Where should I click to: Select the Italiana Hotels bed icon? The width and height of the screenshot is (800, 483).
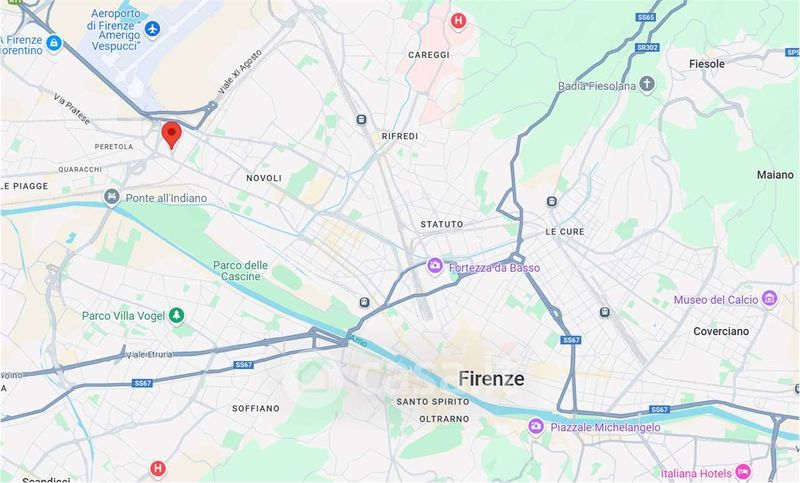(743, 472)
